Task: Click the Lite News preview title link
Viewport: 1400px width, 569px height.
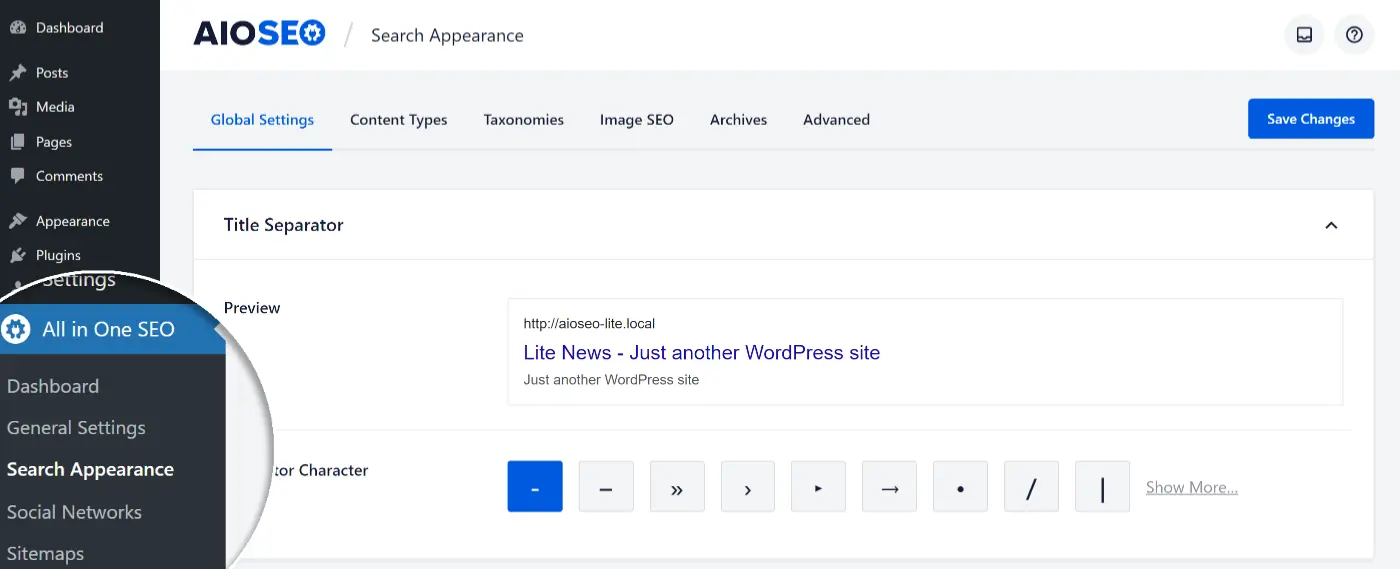Action: (x=702, y=352)
